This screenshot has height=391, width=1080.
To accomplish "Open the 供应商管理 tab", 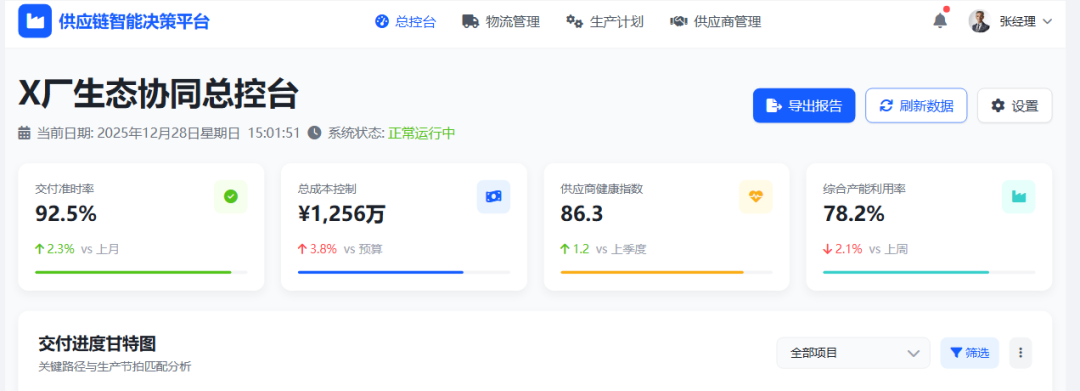I will coord(716,21).
